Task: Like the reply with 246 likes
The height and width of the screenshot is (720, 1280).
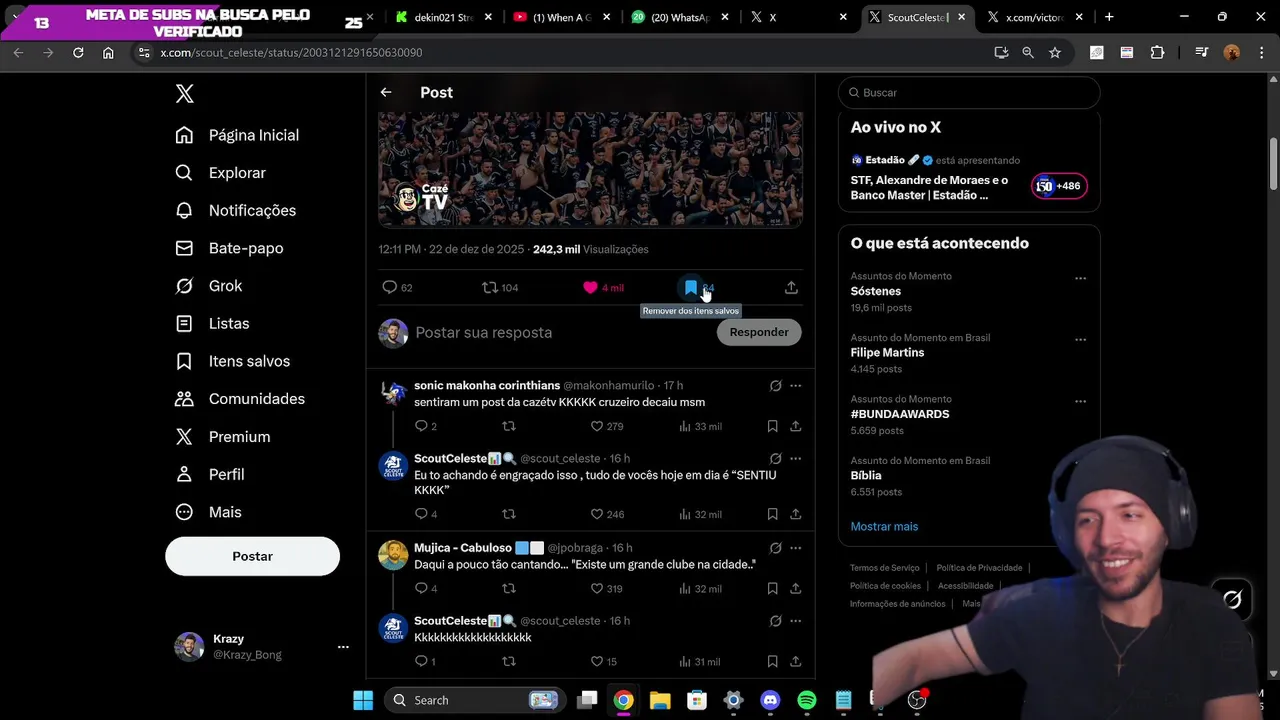Action: [597, 514]
